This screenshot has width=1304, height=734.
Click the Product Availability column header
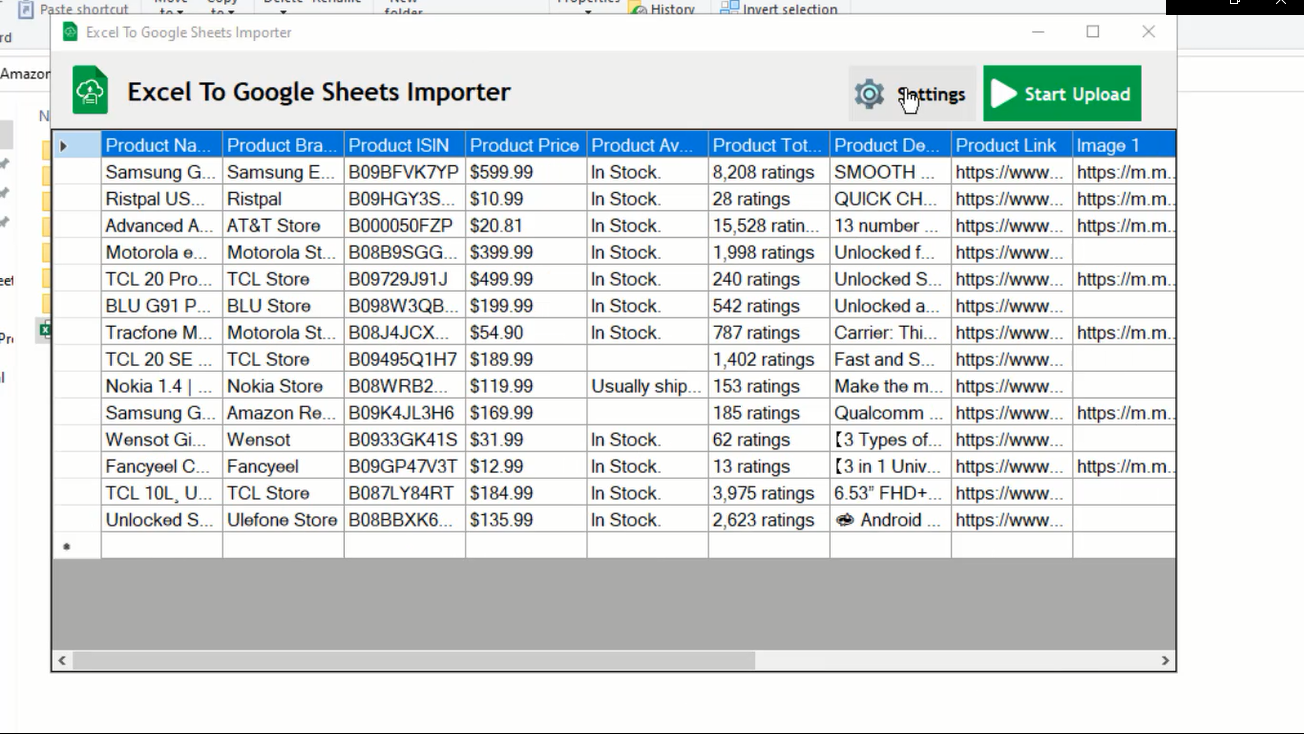pos(647,145)
